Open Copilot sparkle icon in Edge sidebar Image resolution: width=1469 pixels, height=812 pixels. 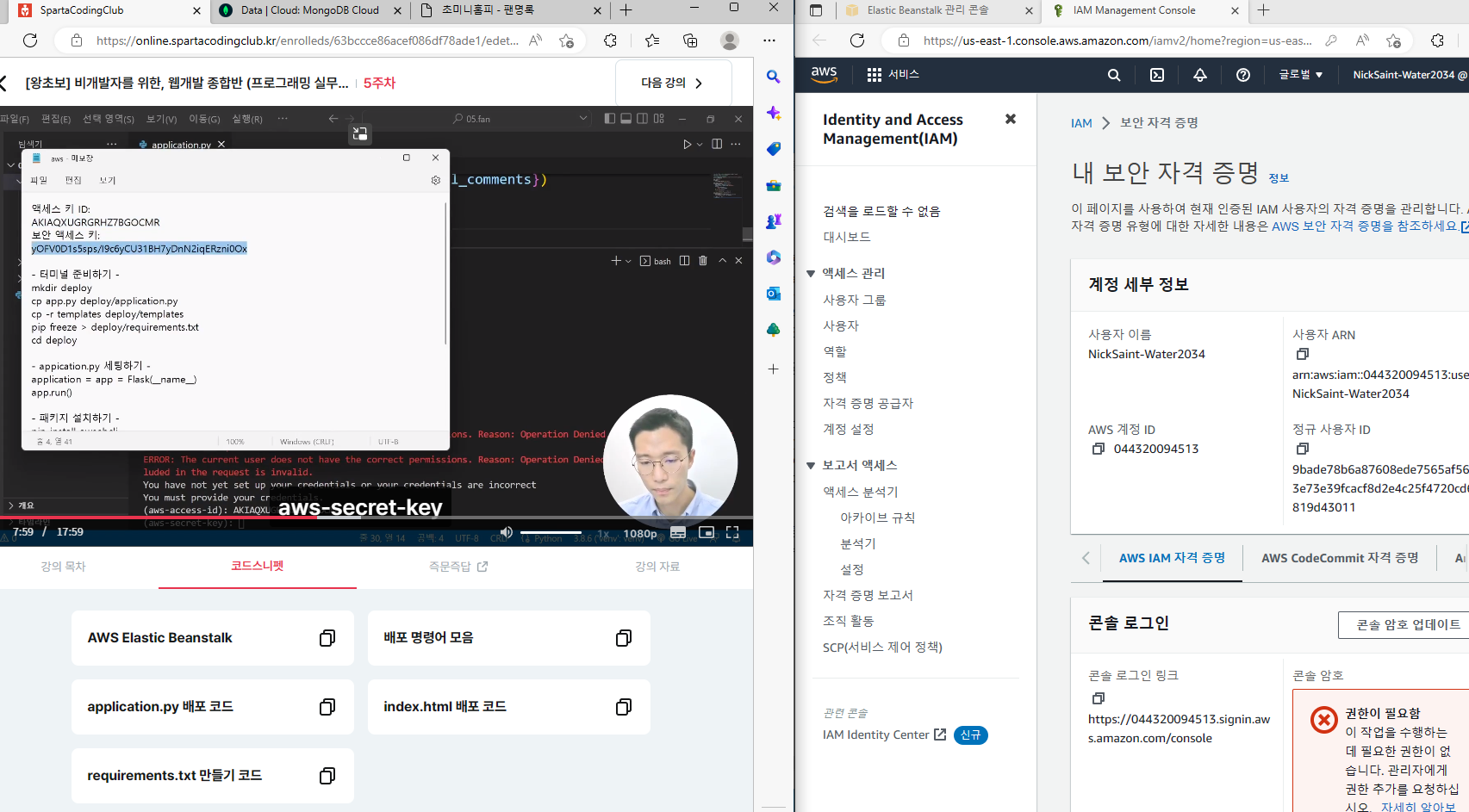coord(773,113)
